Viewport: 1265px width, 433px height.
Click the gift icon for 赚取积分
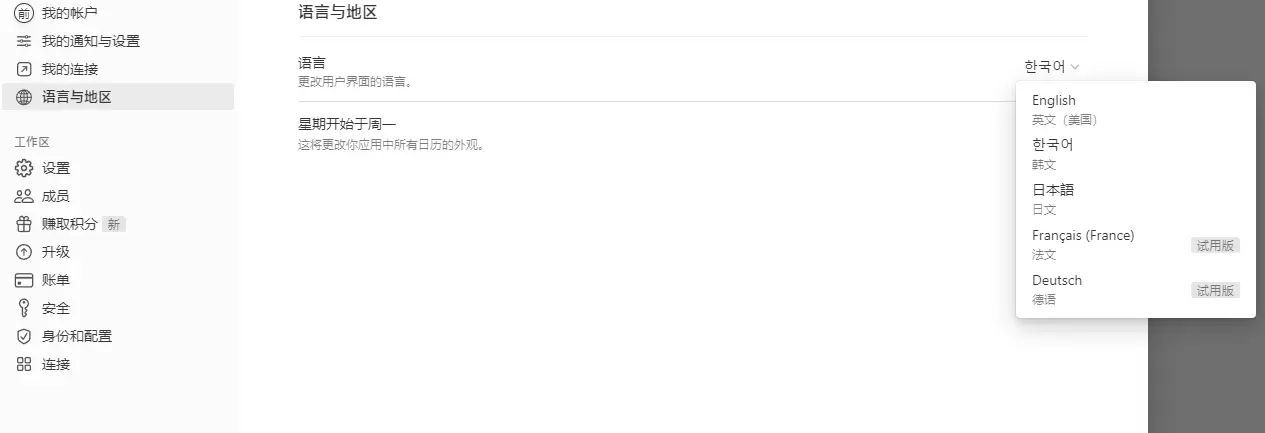(x=24, y=224)
